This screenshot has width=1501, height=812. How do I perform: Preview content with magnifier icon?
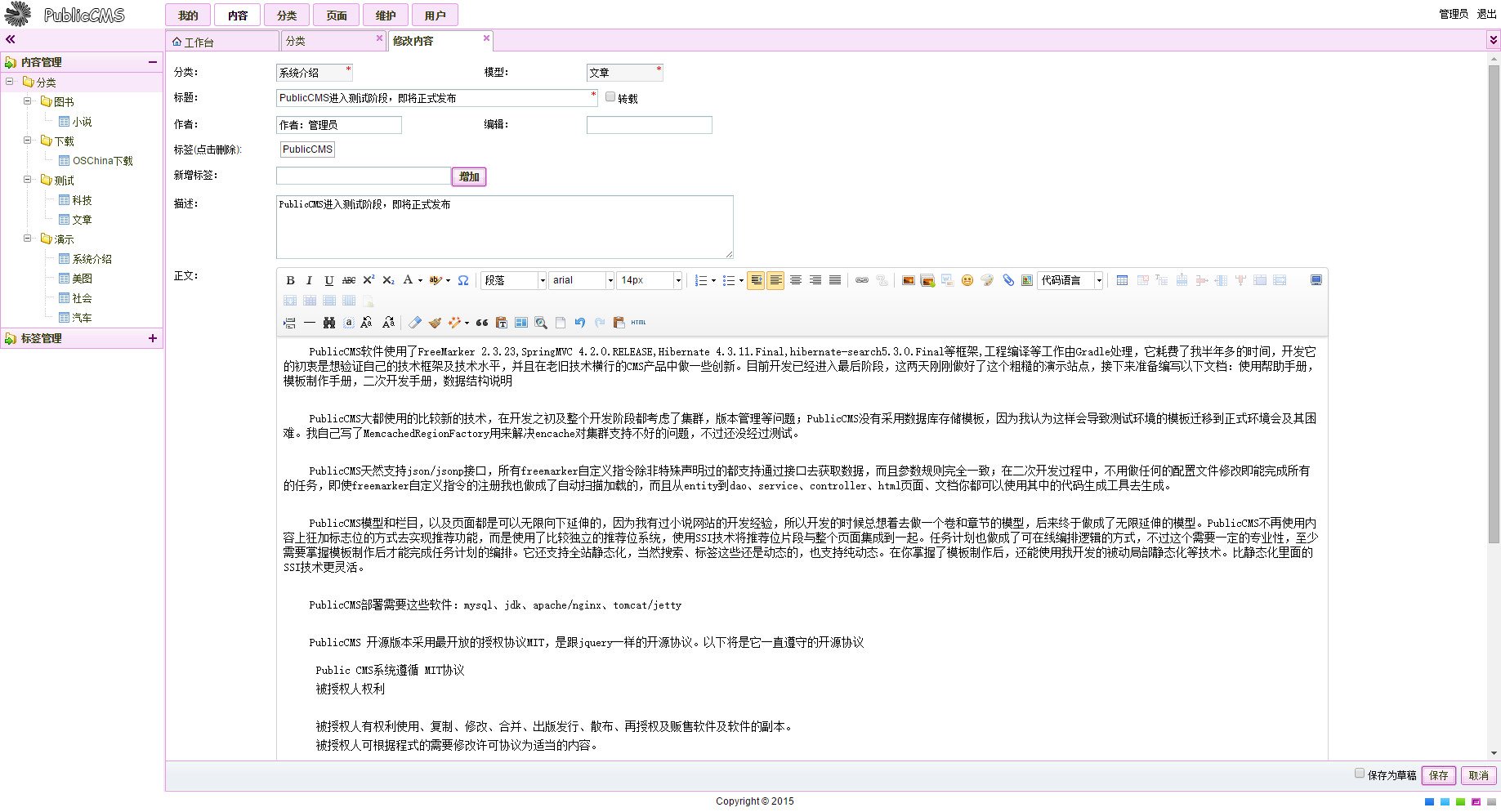541,323
